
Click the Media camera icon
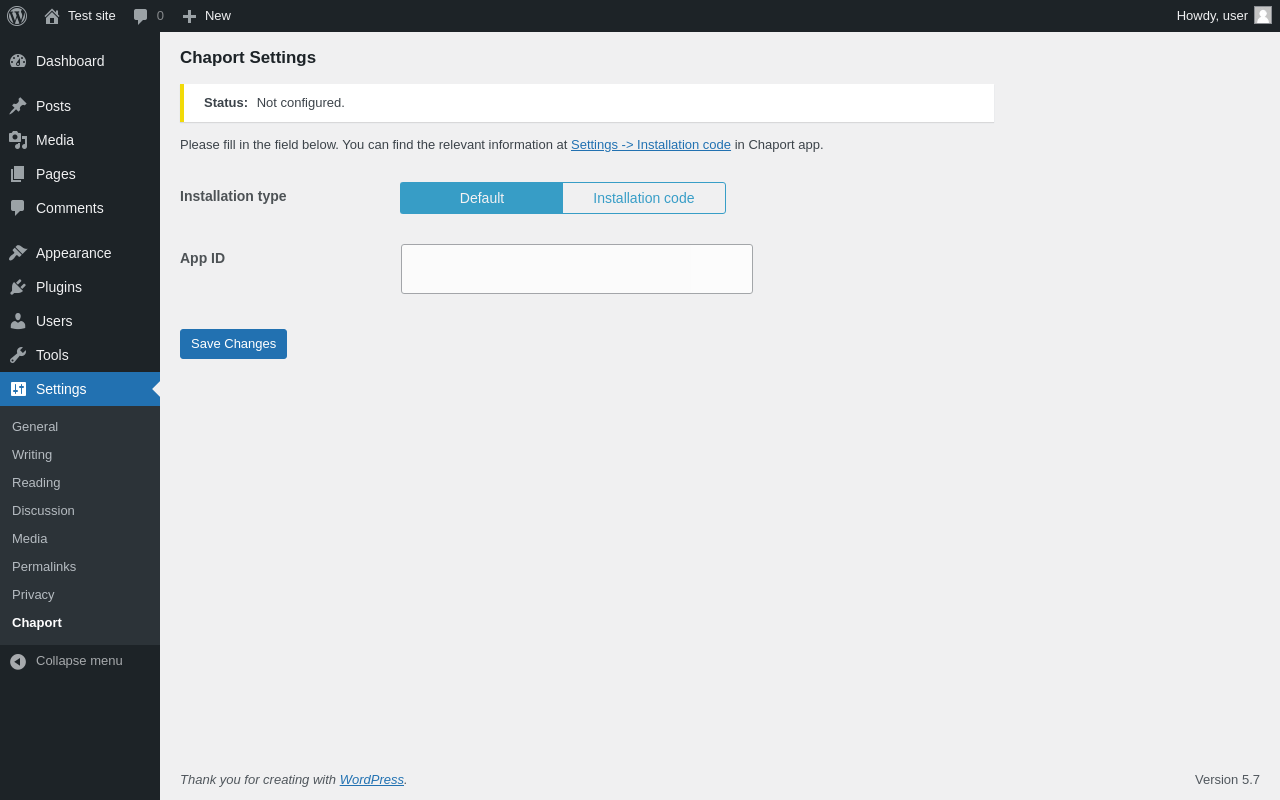[18, 140]
